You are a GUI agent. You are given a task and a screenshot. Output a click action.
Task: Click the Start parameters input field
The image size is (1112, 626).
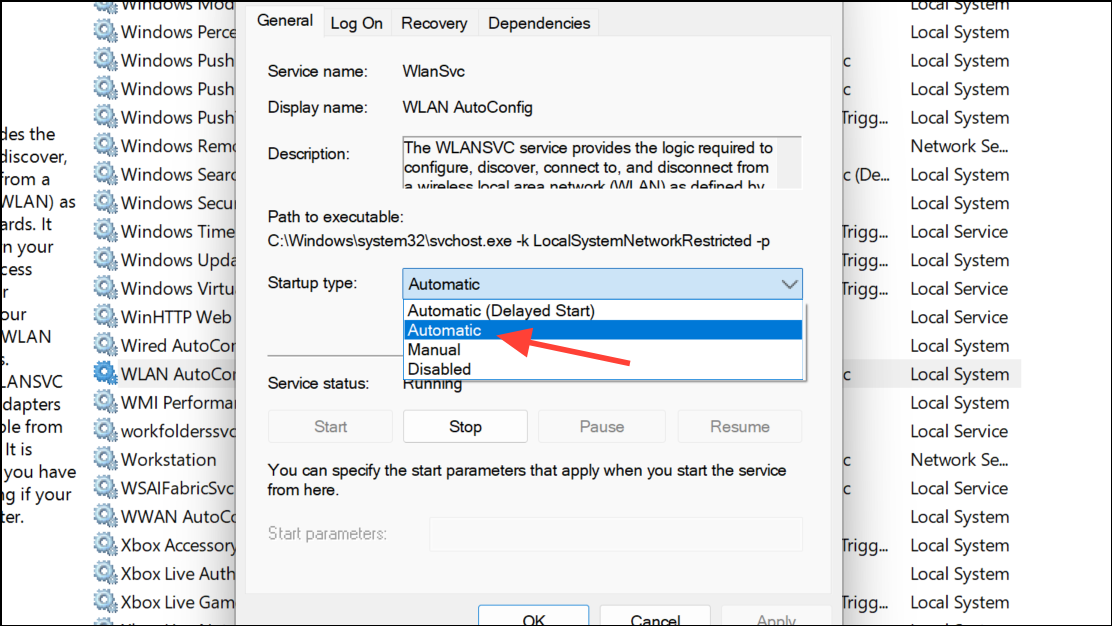616,534
